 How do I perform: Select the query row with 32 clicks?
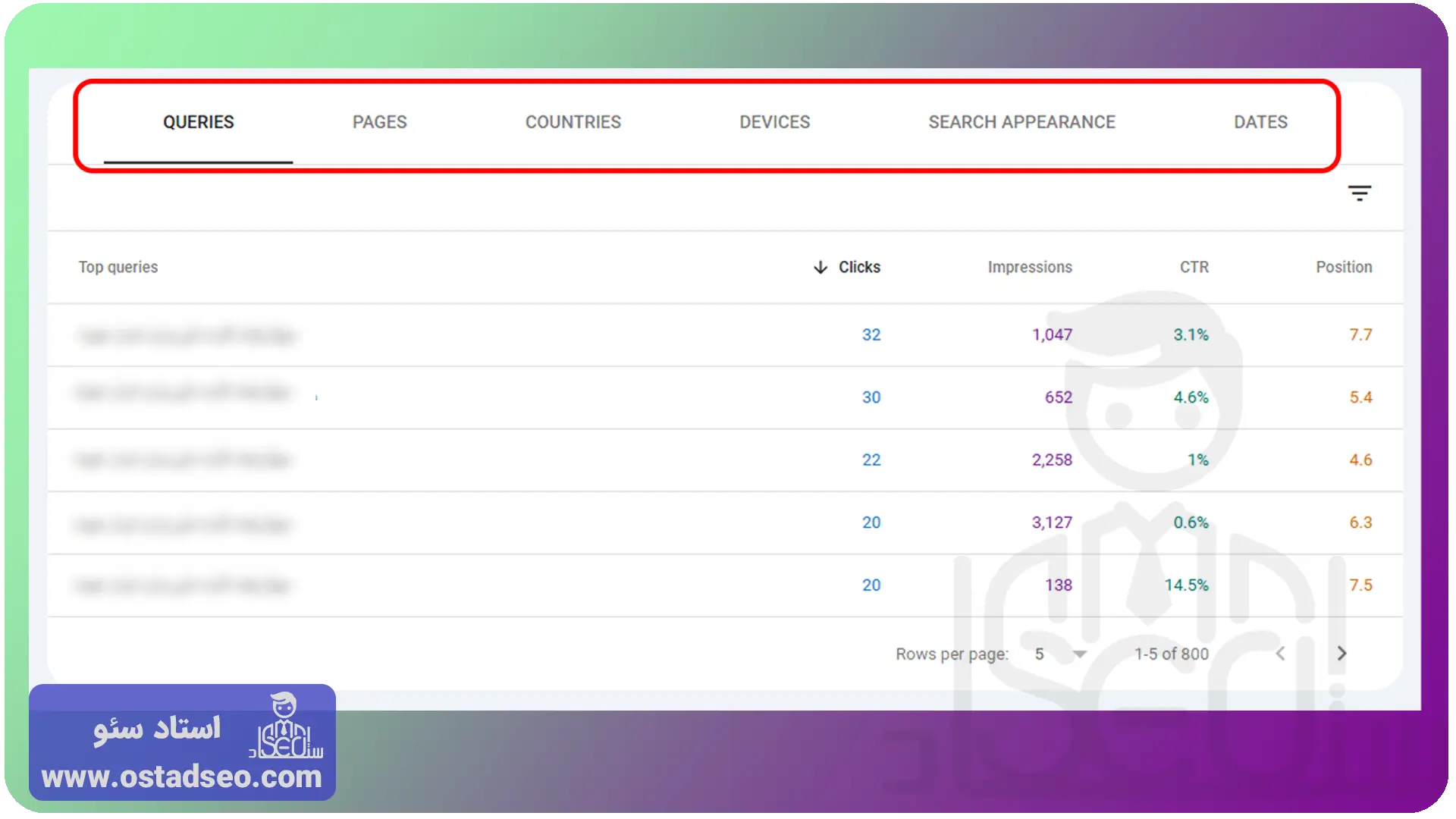click(x=725, y=335)
